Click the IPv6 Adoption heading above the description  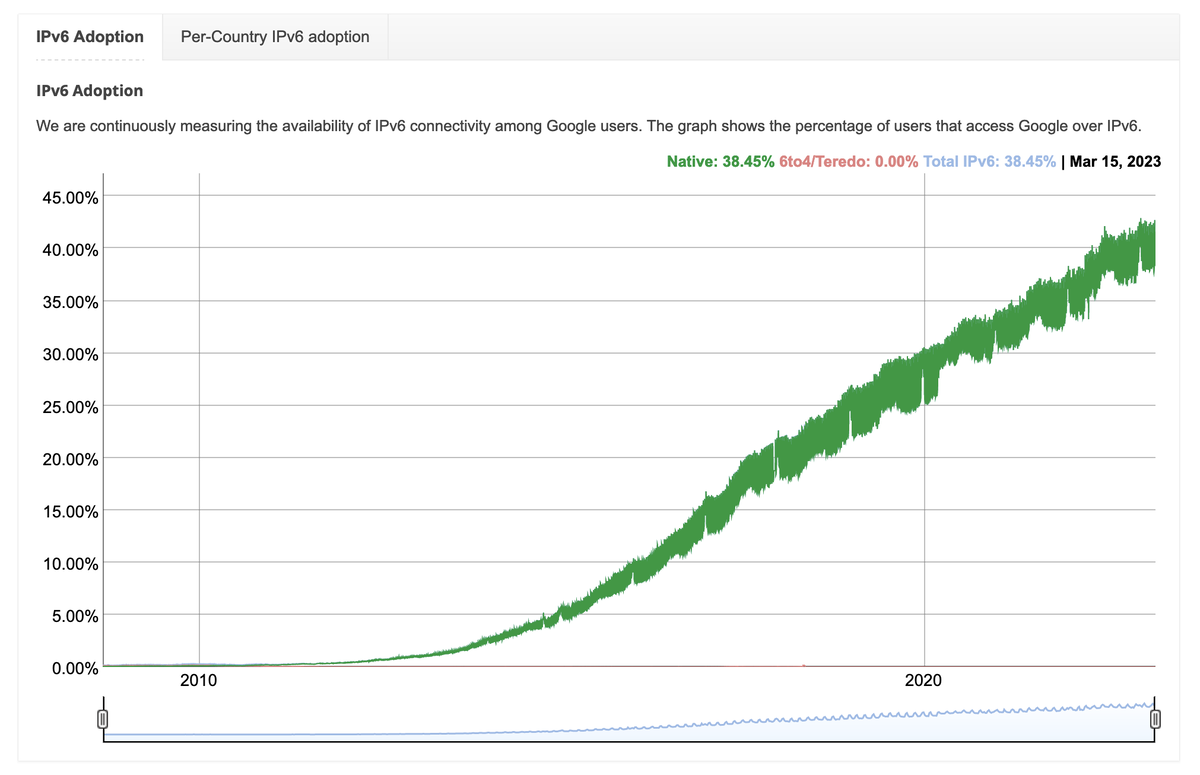click(x=89, y=90)
